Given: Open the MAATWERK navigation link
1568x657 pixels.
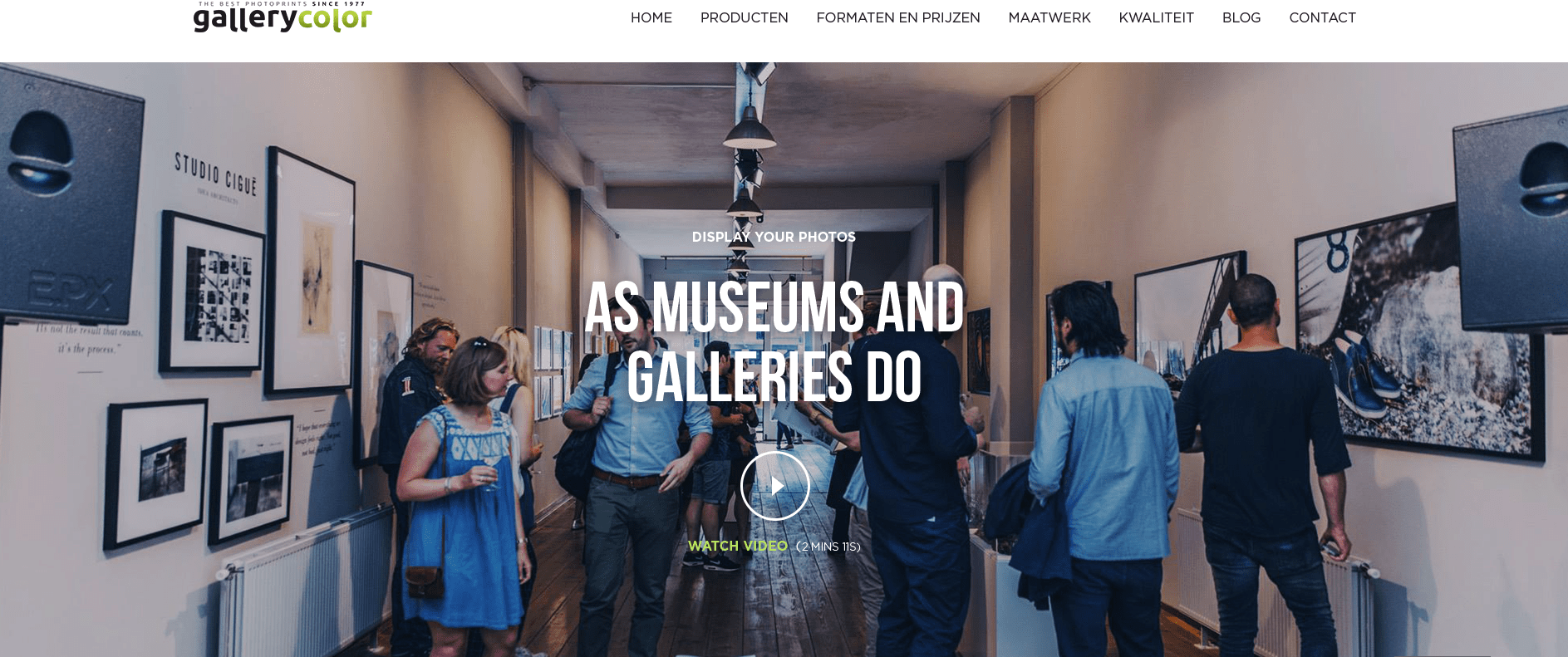Looking at the screenshot, I should (1049, 17).
